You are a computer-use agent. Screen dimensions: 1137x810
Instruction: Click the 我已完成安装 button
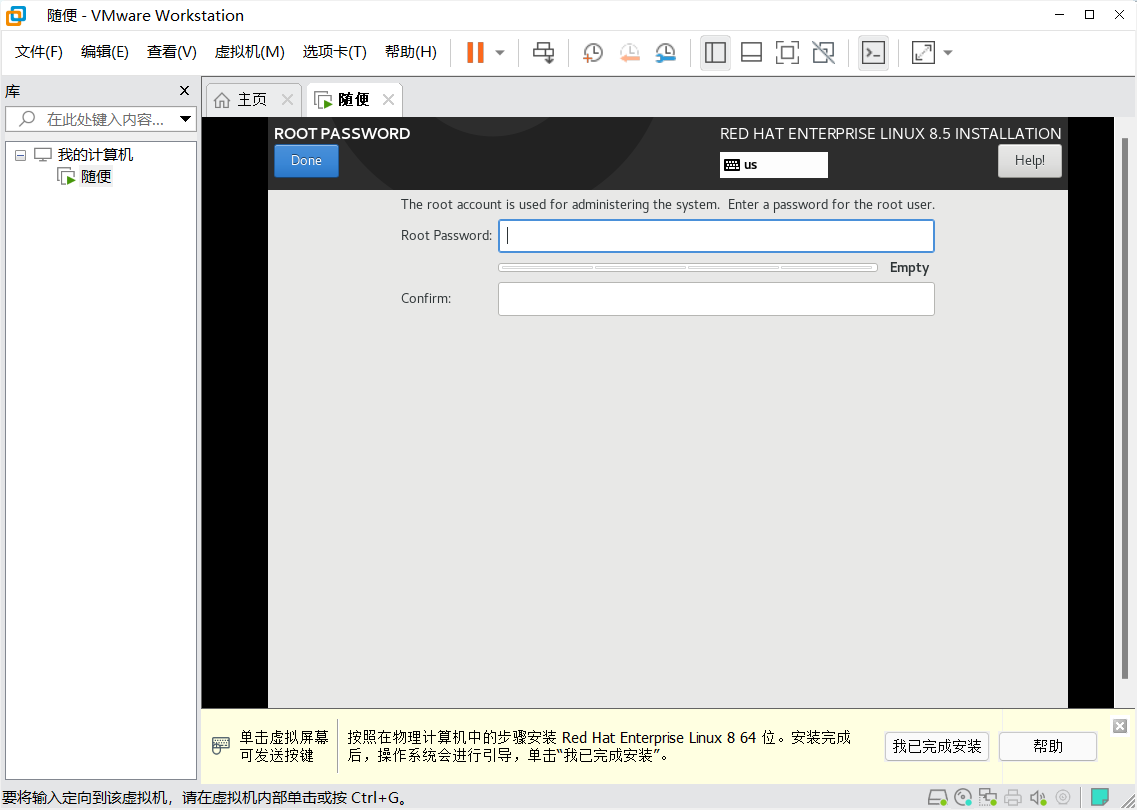(937, 746)
